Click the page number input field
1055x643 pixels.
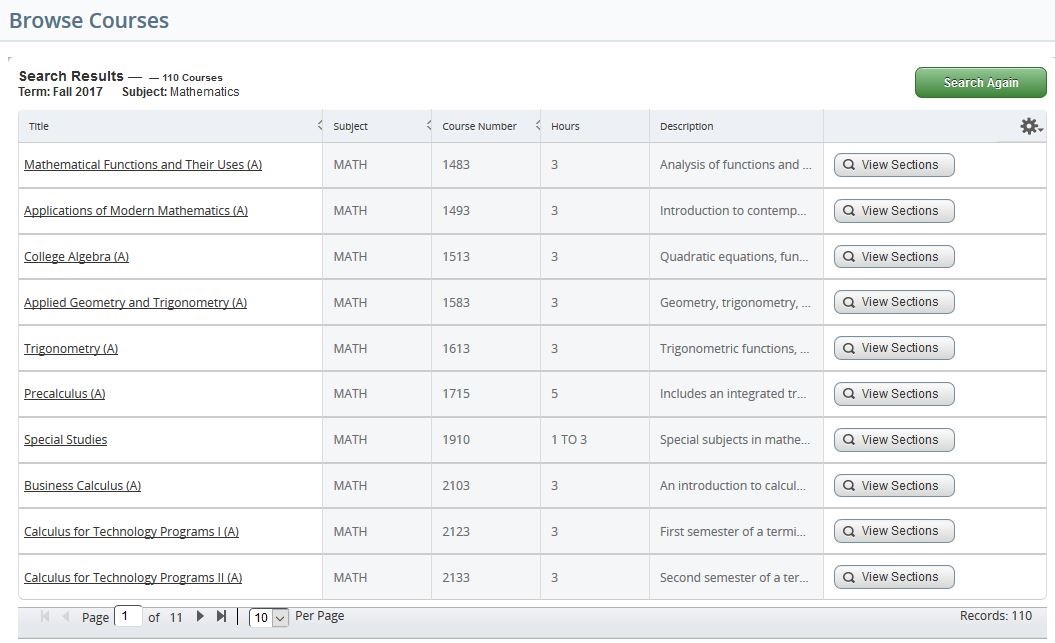(127, 616)
